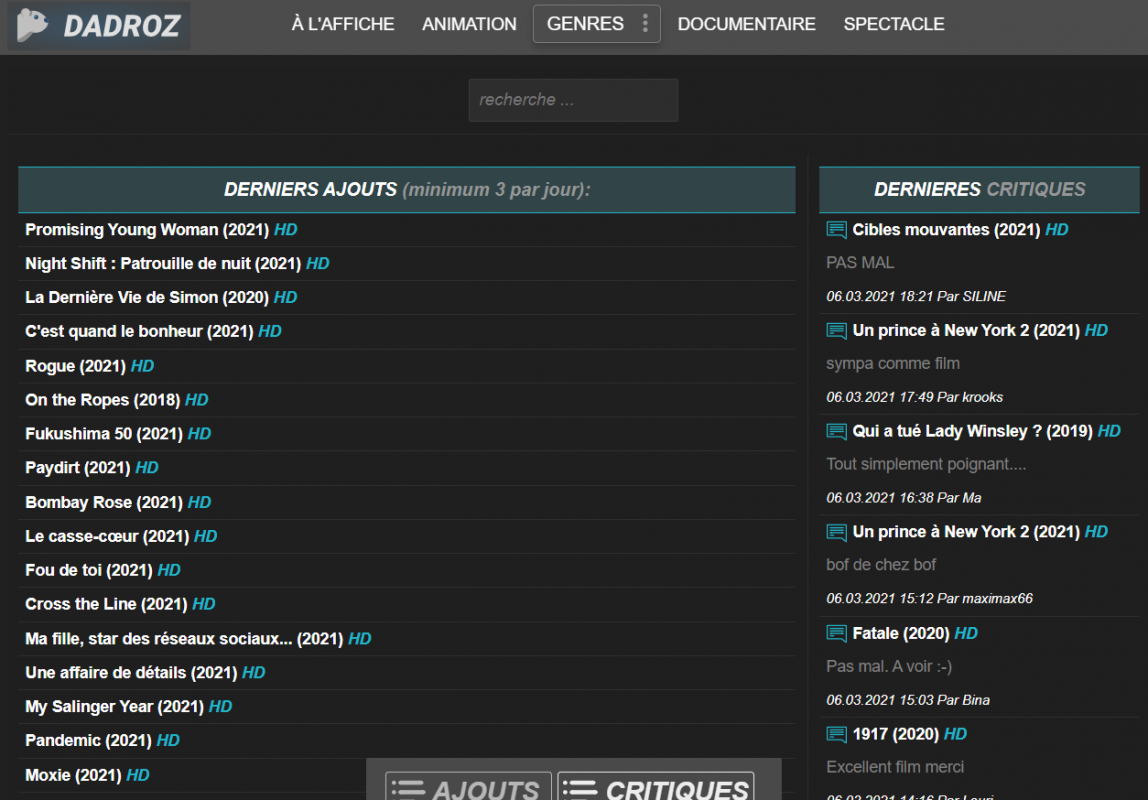The image size is (1148, 800).
Task: Click comment icon beside Cibles mouvantes
Action: tap(836, 230)
